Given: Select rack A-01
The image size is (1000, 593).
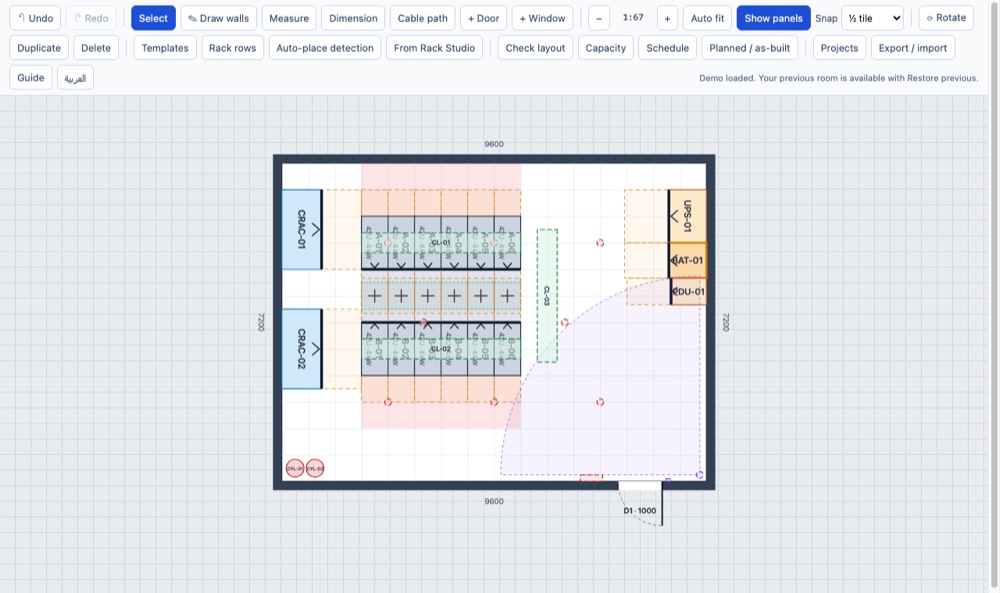Looking at the screenshot, I should (x=374, y=243).
